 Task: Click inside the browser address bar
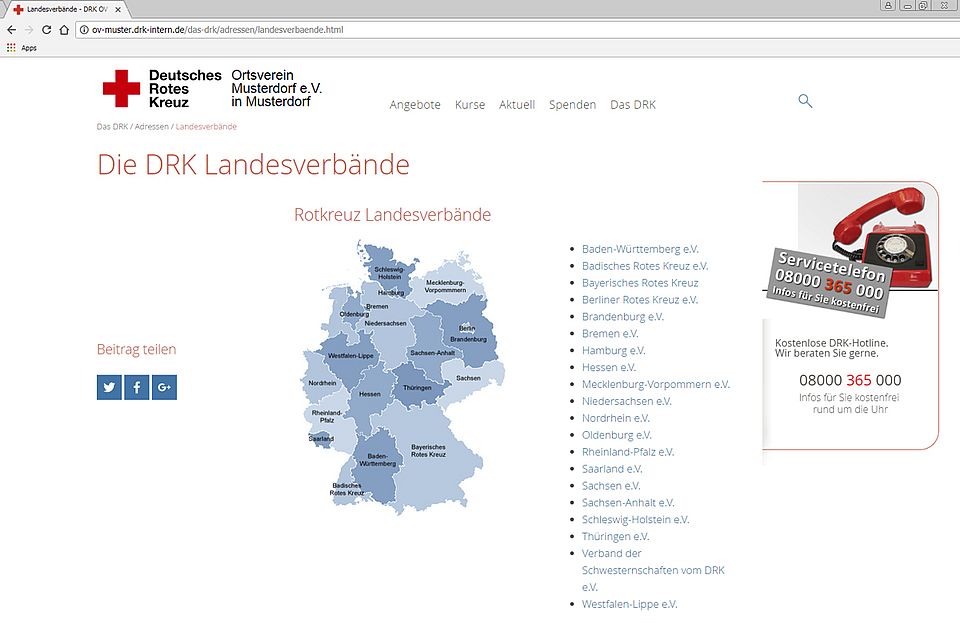pos(300,30)
